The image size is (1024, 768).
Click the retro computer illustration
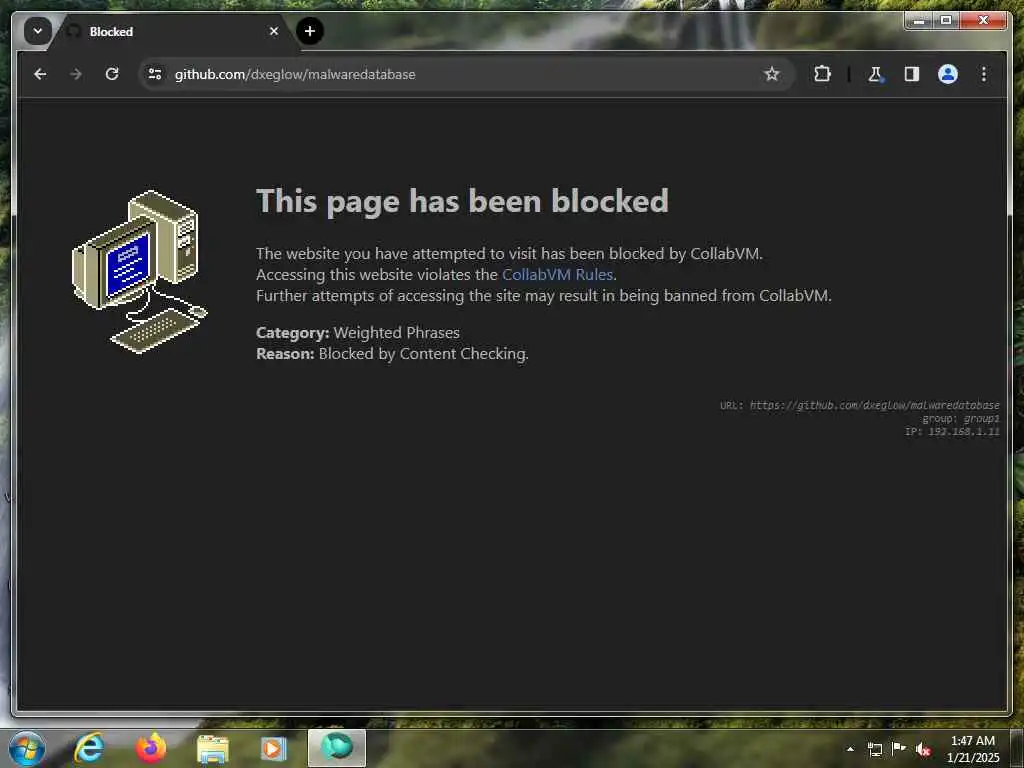click(139, 272)
